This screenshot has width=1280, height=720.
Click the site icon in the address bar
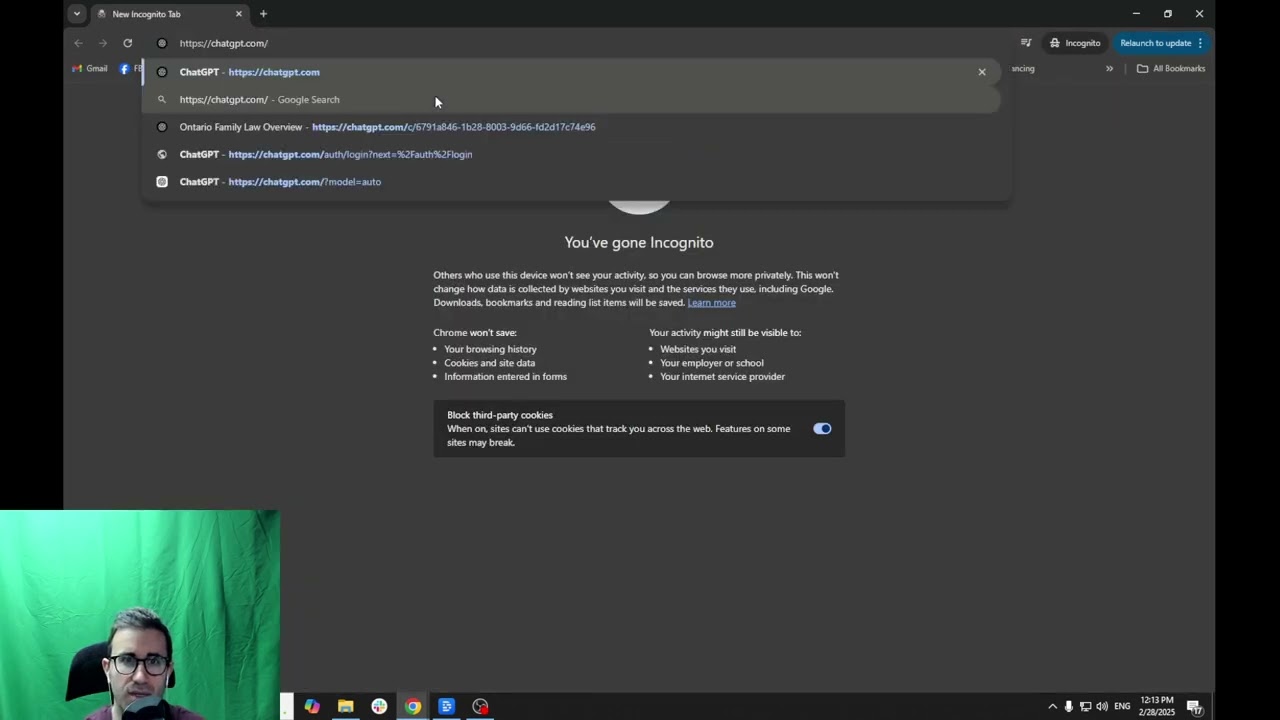point(162,43)
